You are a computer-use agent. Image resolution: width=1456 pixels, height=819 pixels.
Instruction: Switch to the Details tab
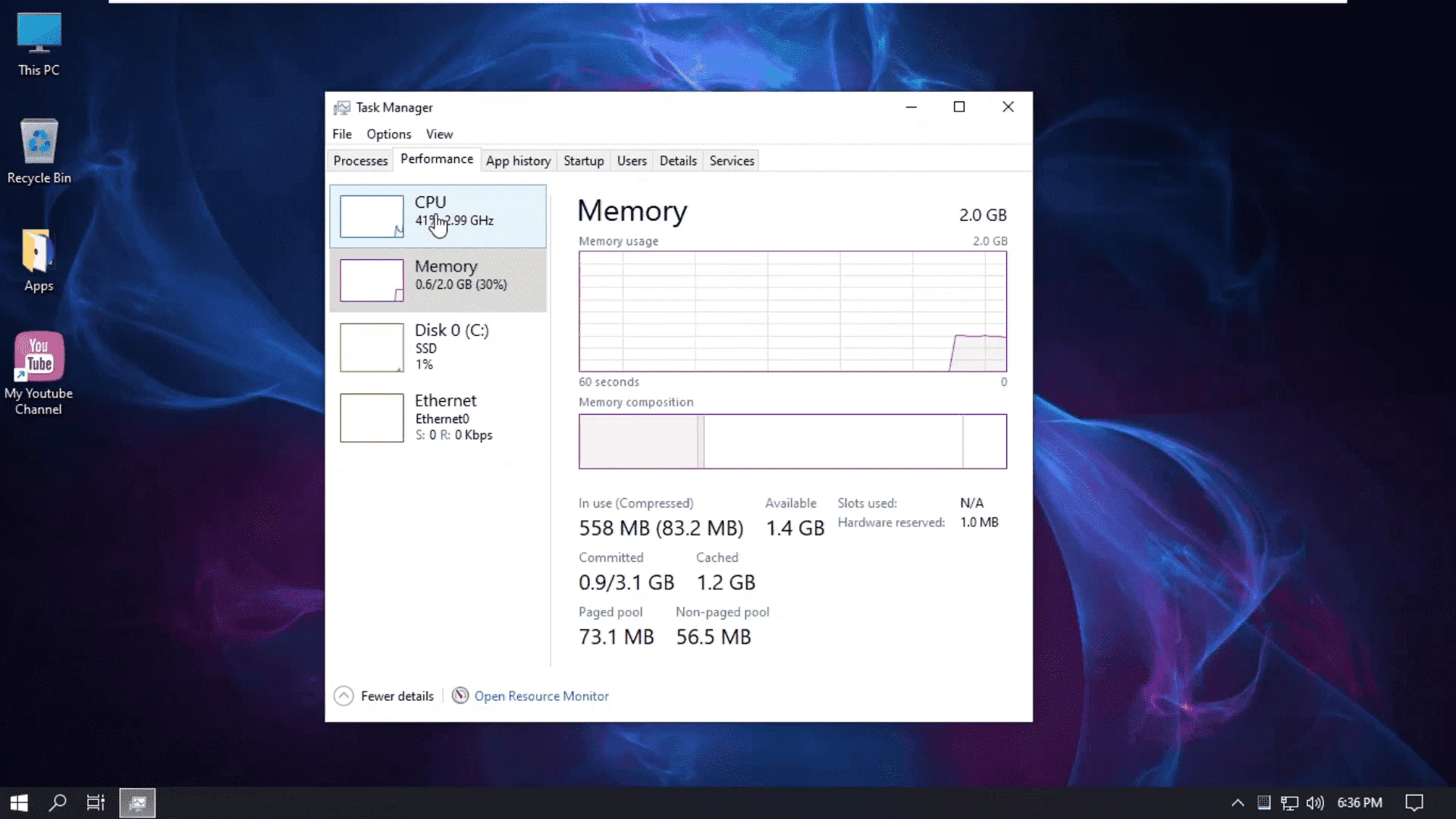[x=678, y=161]
